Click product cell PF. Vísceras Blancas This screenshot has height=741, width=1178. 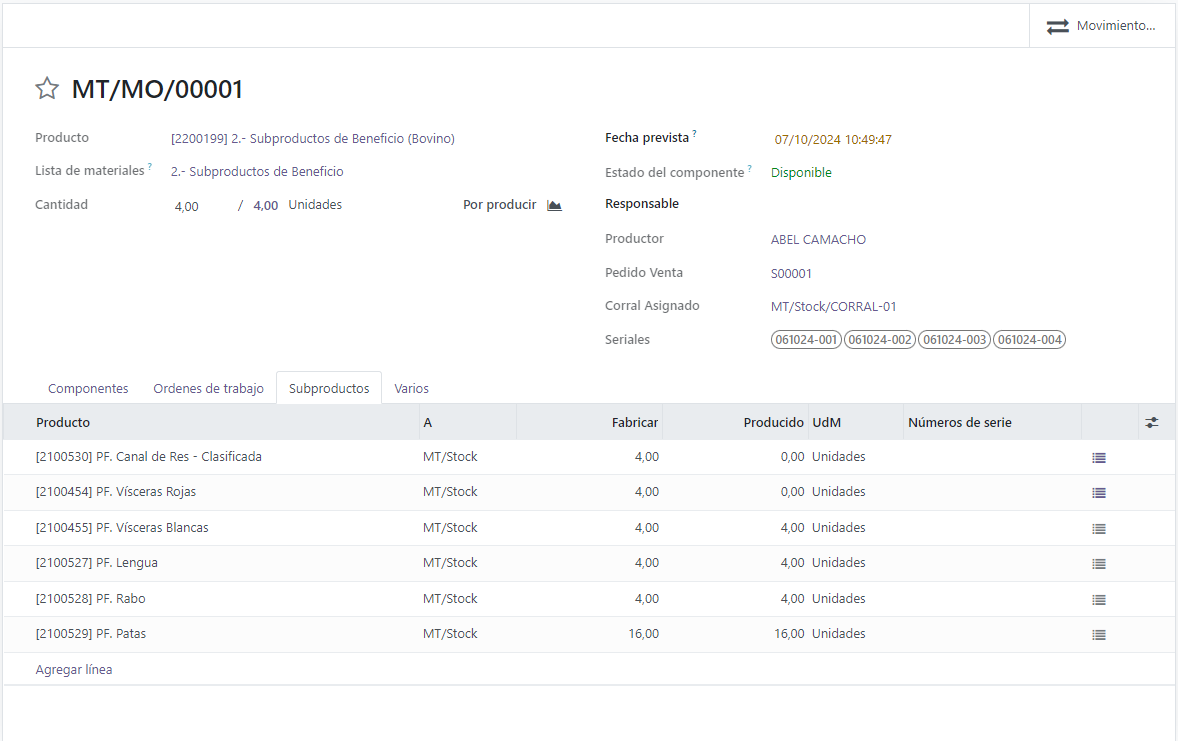coord(122,528)
